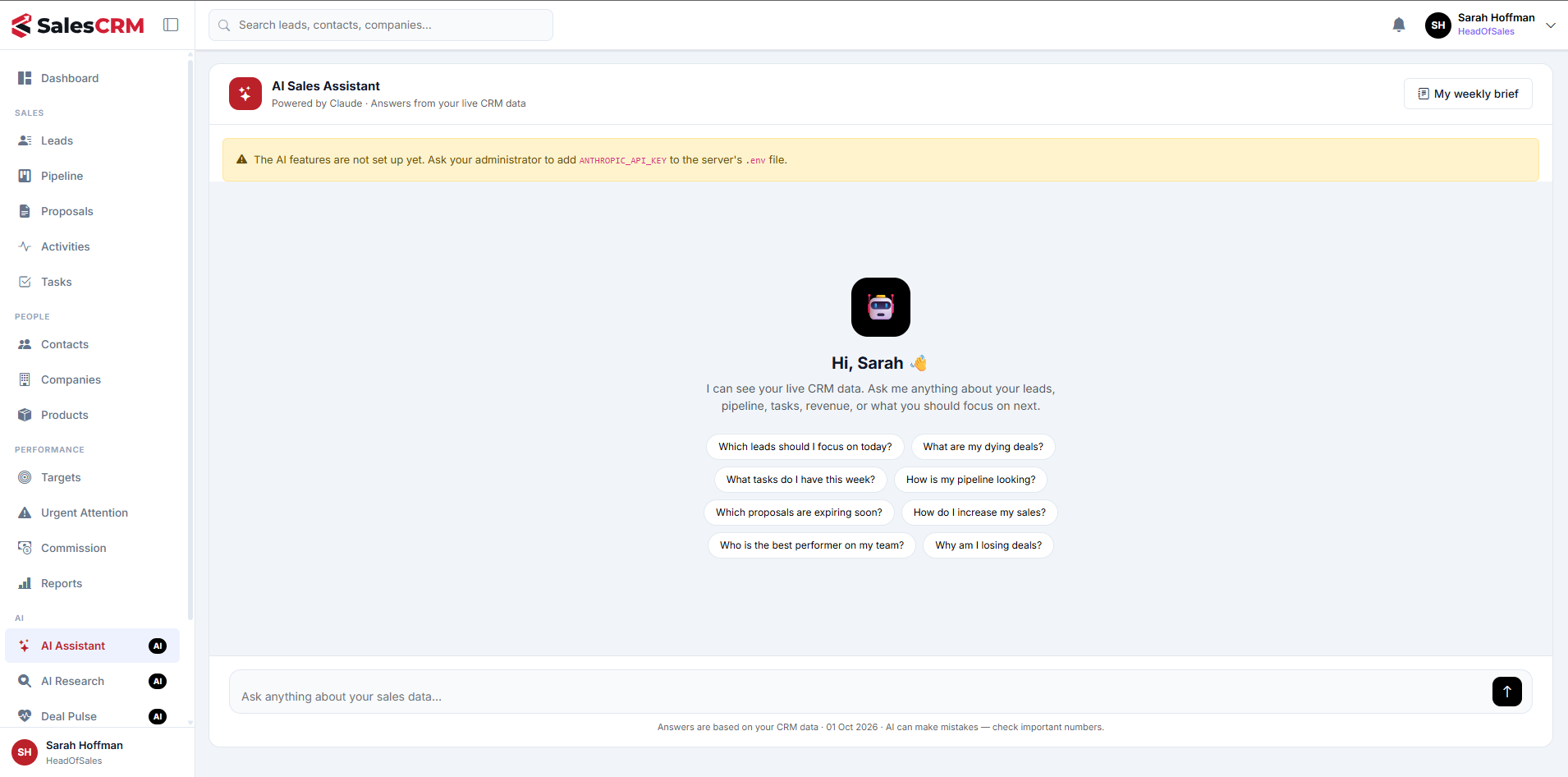The height and width of the screenshot is (777, 1568).
Task: Click the Activities pulse icon
Action: [x=25, y=246]
